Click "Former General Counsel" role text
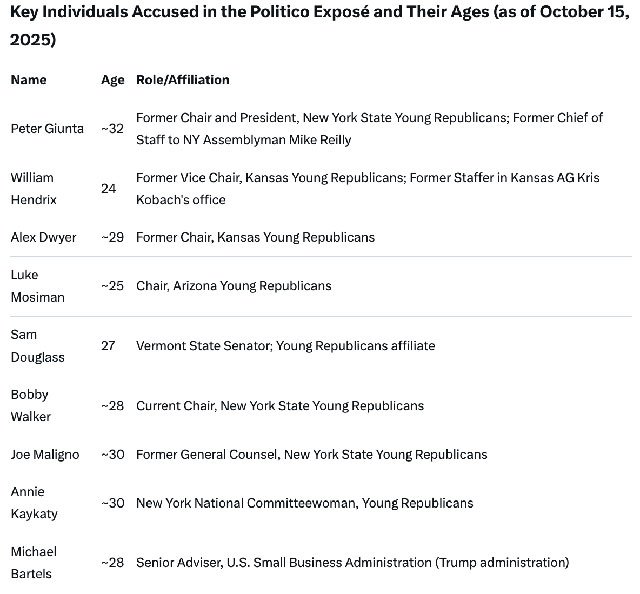640x594 pixels. coord(207,454)
